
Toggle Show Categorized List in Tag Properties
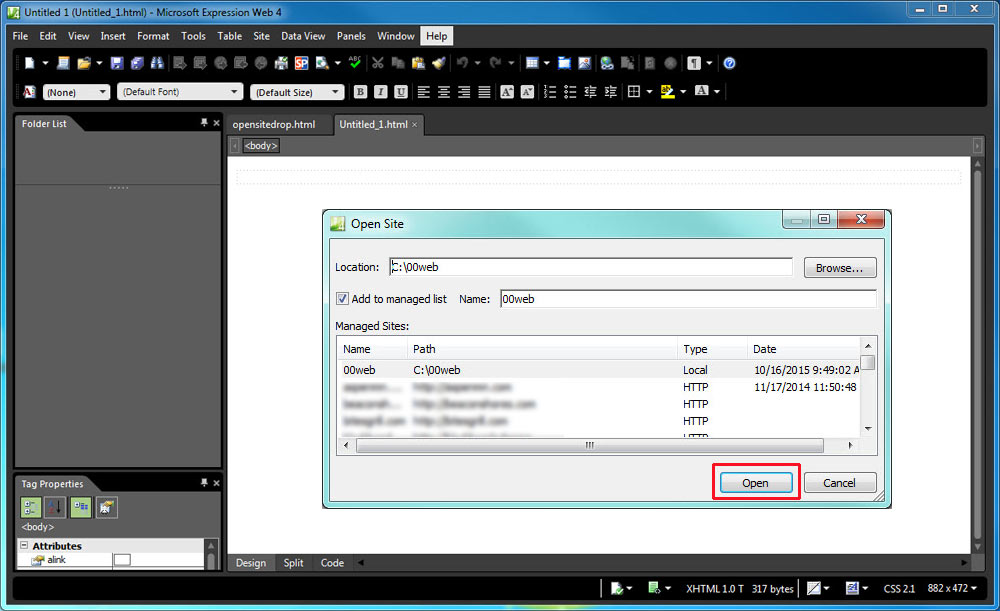[30, 507]
